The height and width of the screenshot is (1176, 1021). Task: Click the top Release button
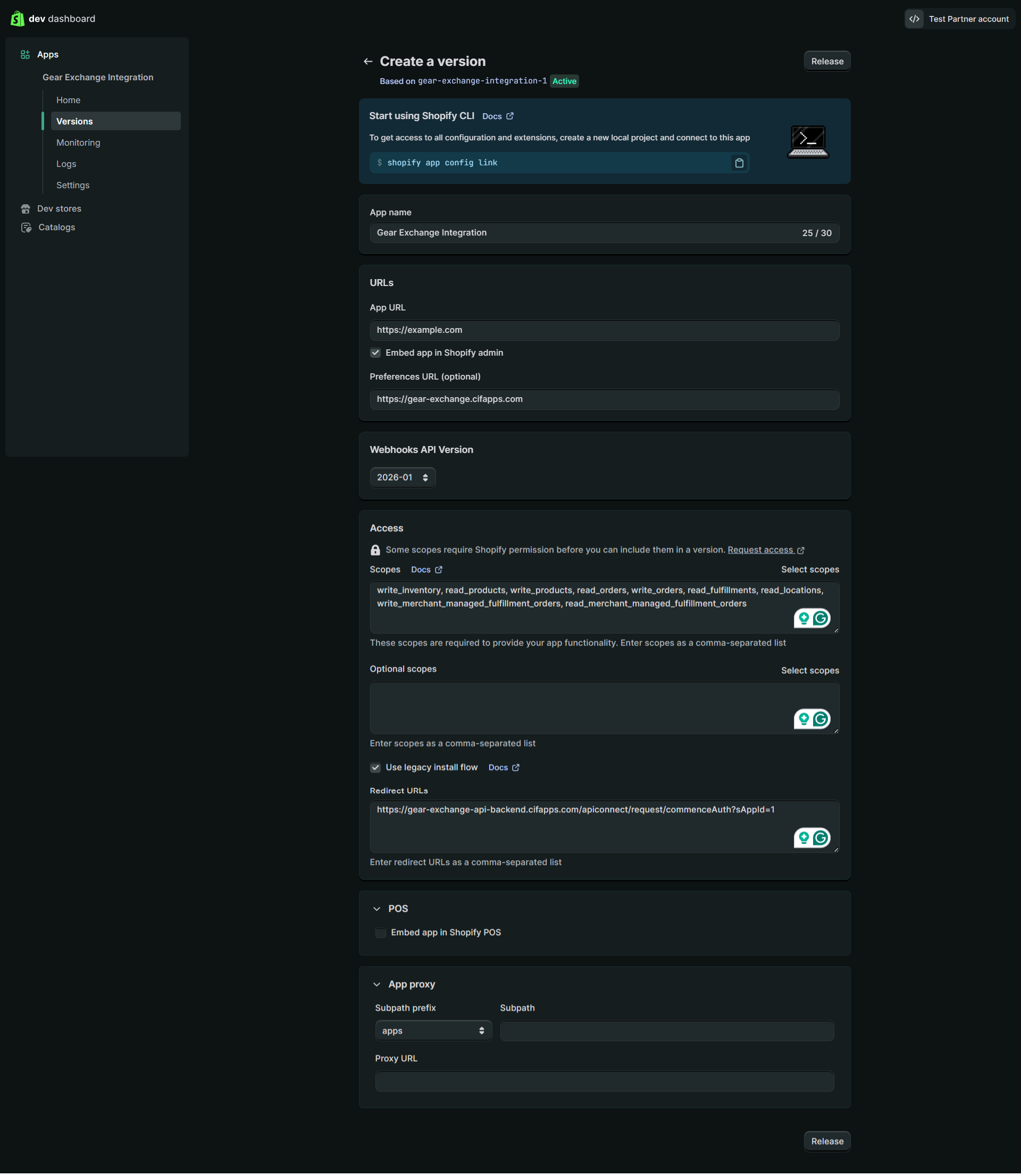[827, 62]
